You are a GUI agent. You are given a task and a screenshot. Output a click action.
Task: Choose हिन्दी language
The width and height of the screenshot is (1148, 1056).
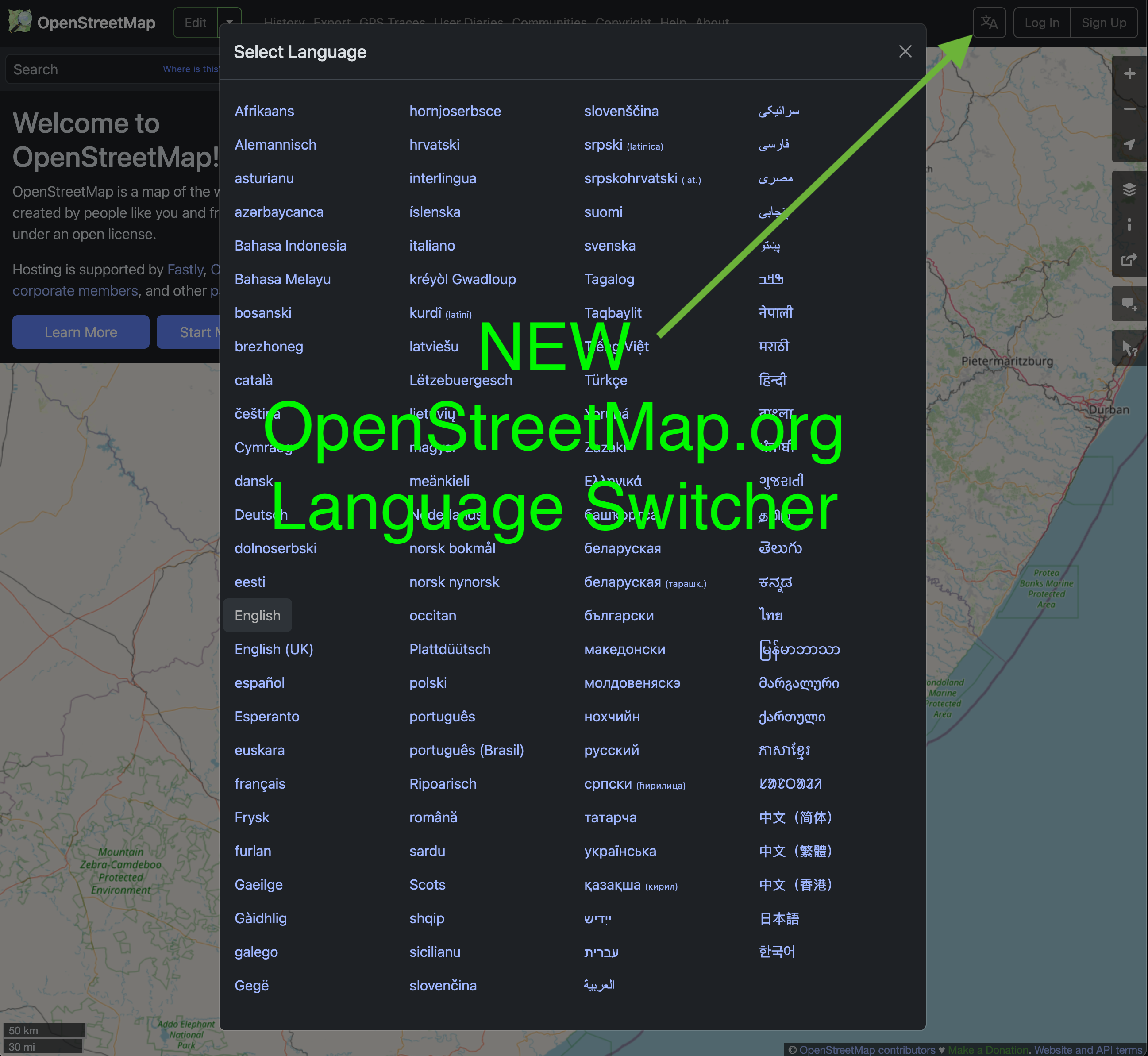point(773,380)
